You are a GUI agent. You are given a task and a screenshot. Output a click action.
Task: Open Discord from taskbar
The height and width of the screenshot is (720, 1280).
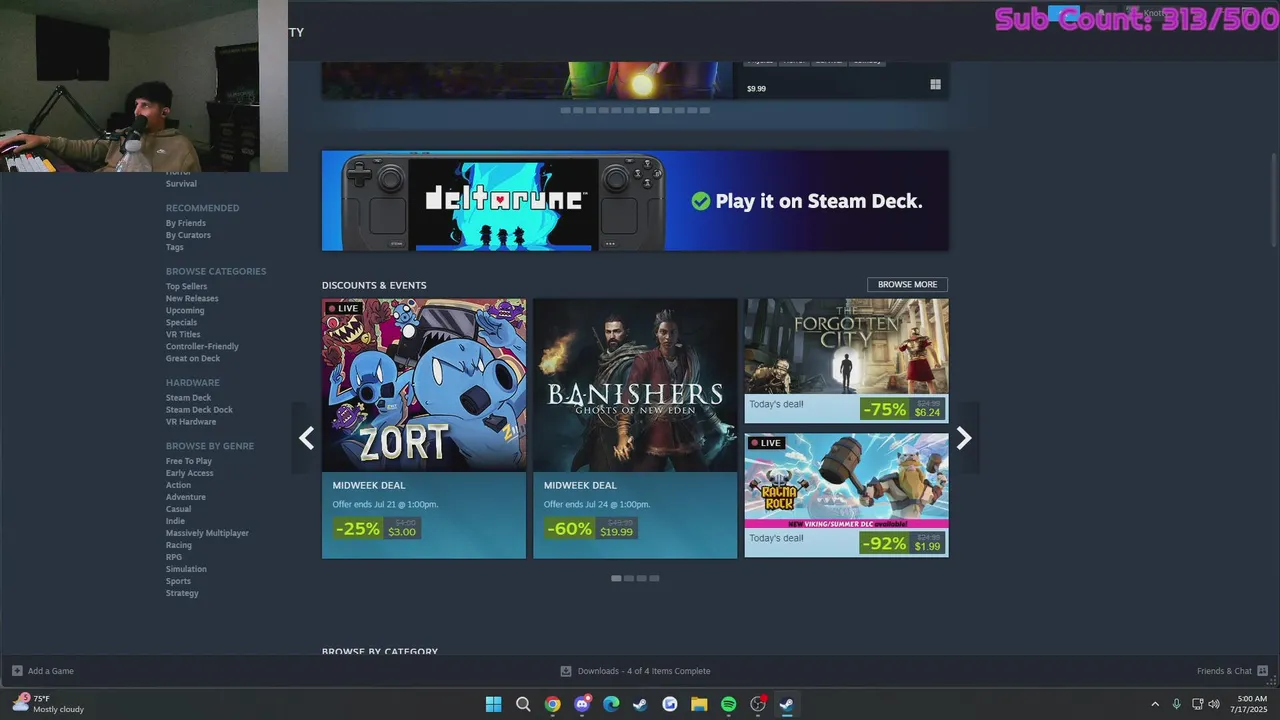pos(582,704)
